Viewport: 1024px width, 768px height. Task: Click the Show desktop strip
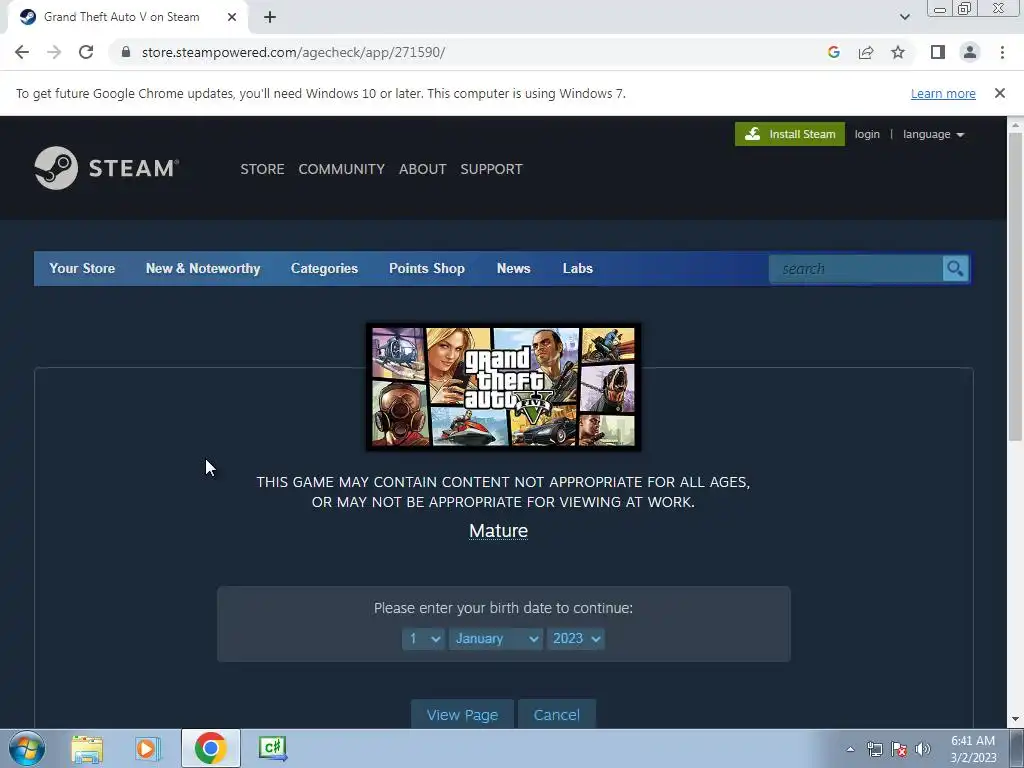tap(1017, 748)
